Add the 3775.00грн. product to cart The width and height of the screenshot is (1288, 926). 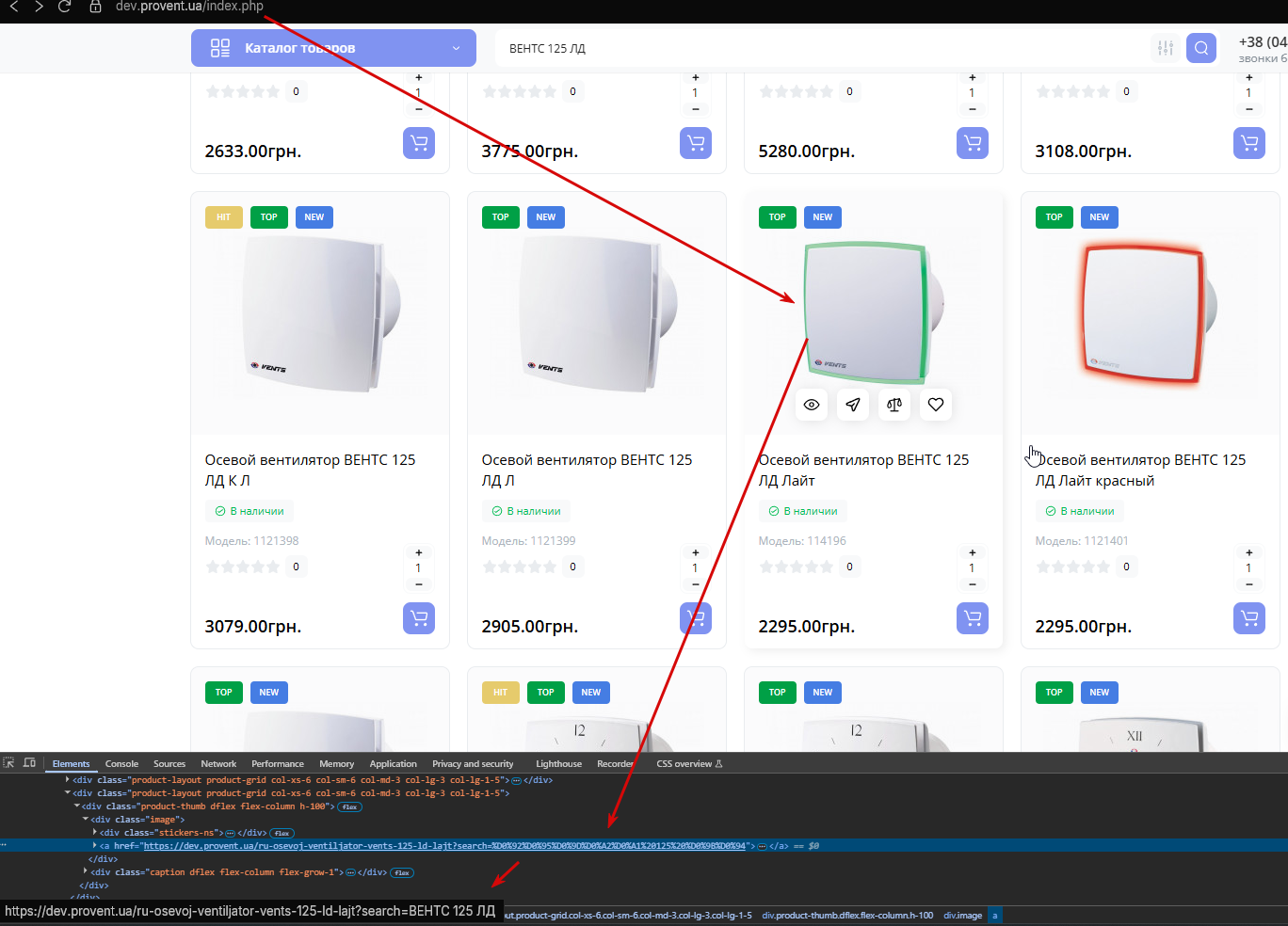coord(696,143)
